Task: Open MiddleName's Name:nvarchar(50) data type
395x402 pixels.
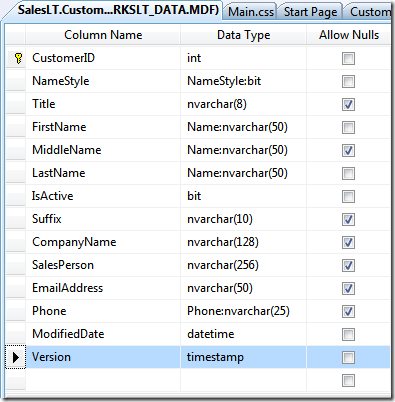Action: coord(243,150)
